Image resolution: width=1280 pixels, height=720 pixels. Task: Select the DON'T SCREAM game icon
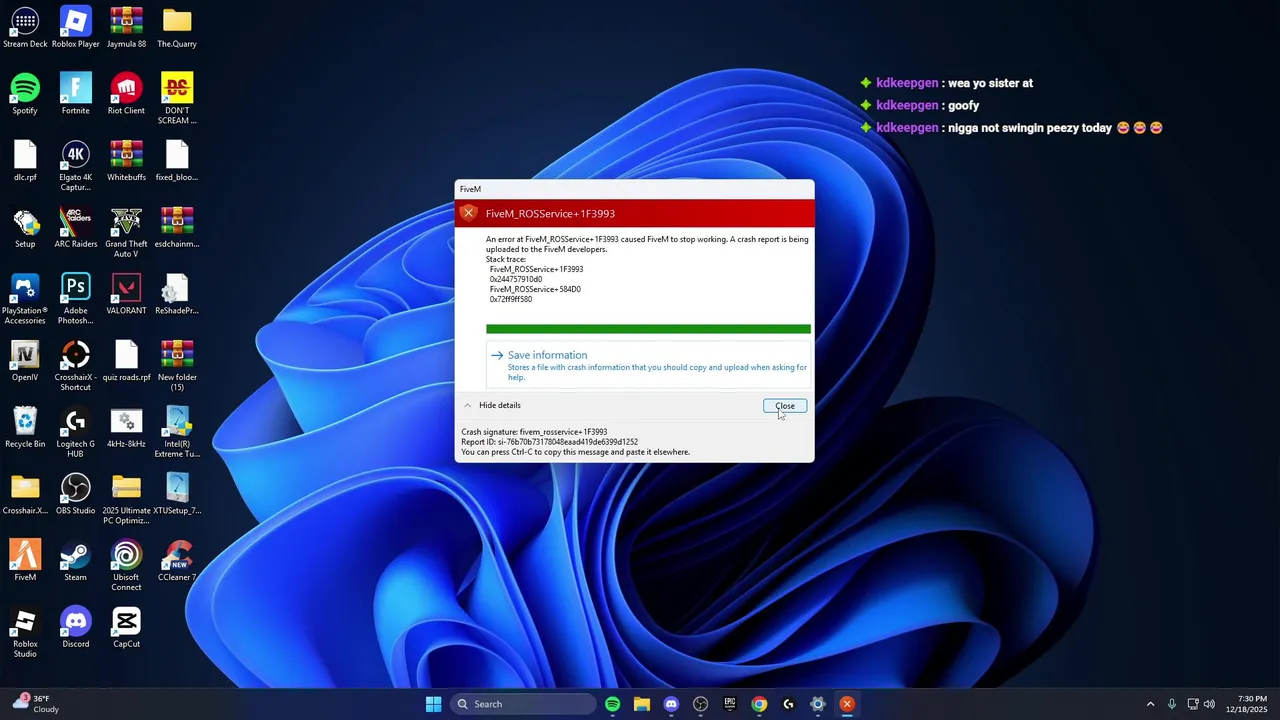coord(177,99)
